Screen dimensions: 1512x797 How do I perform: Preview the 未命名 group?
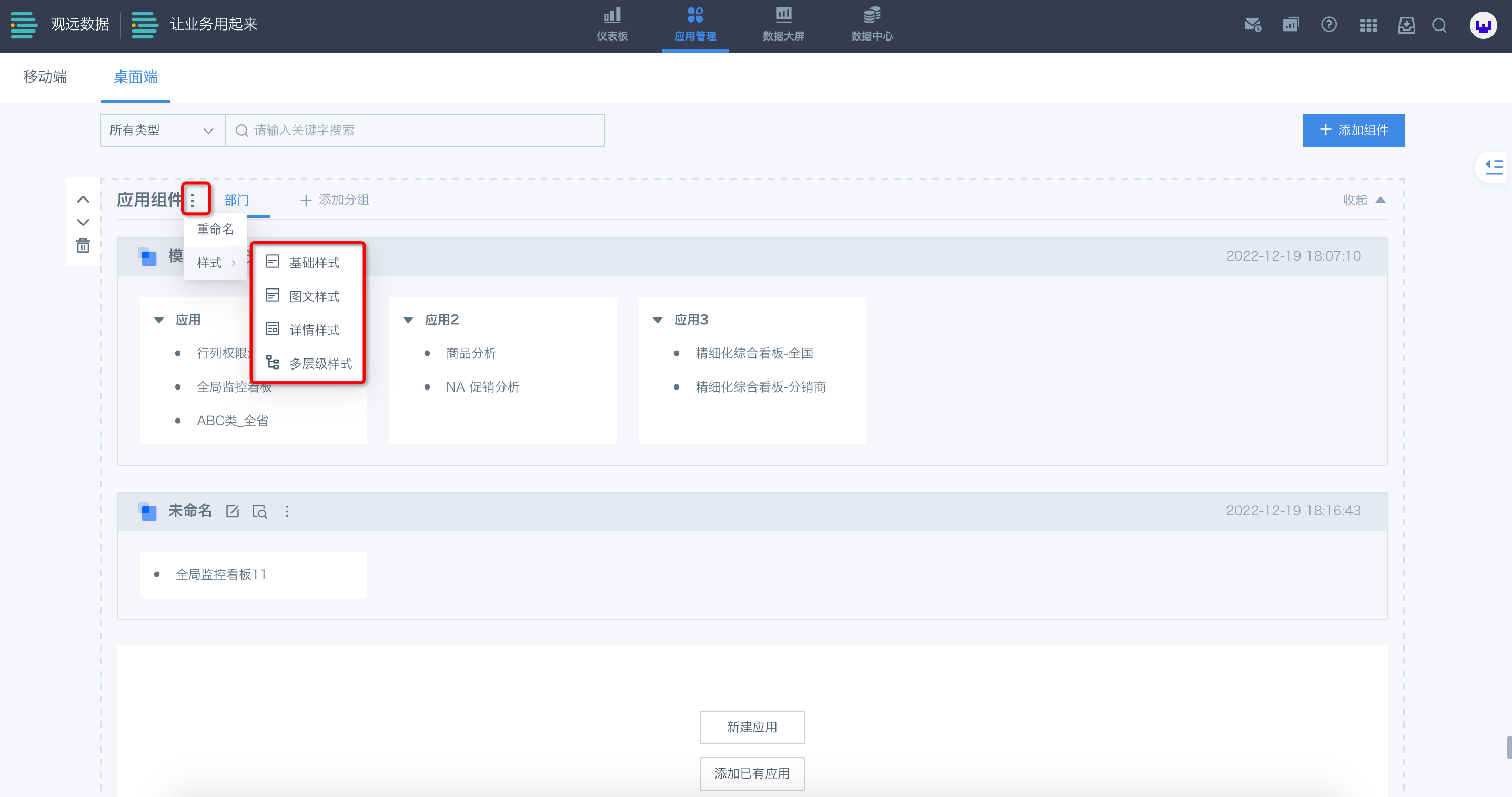point(259,512)
